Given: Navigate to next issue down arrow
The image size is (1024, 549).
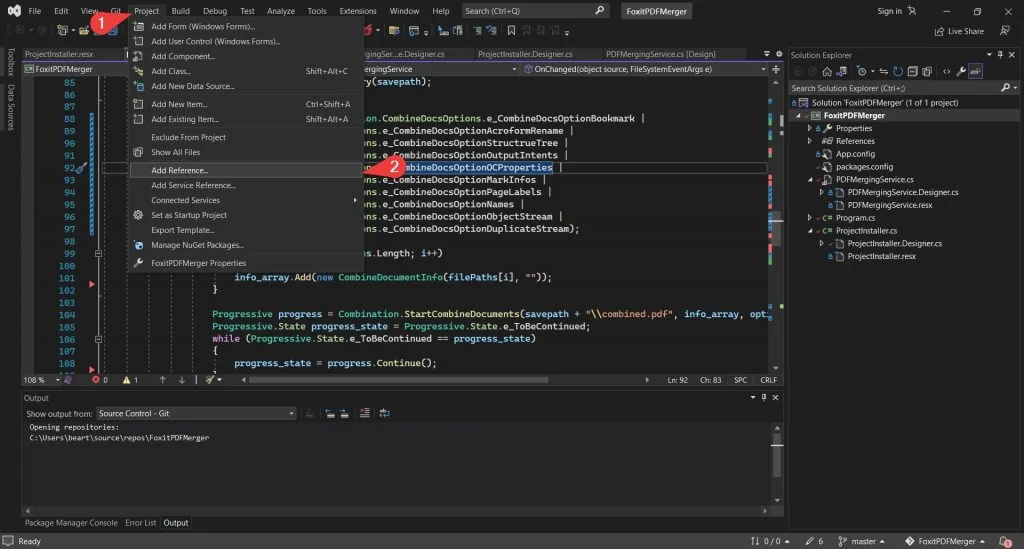Looking at the screenshot, I should (x=182, y=380).
